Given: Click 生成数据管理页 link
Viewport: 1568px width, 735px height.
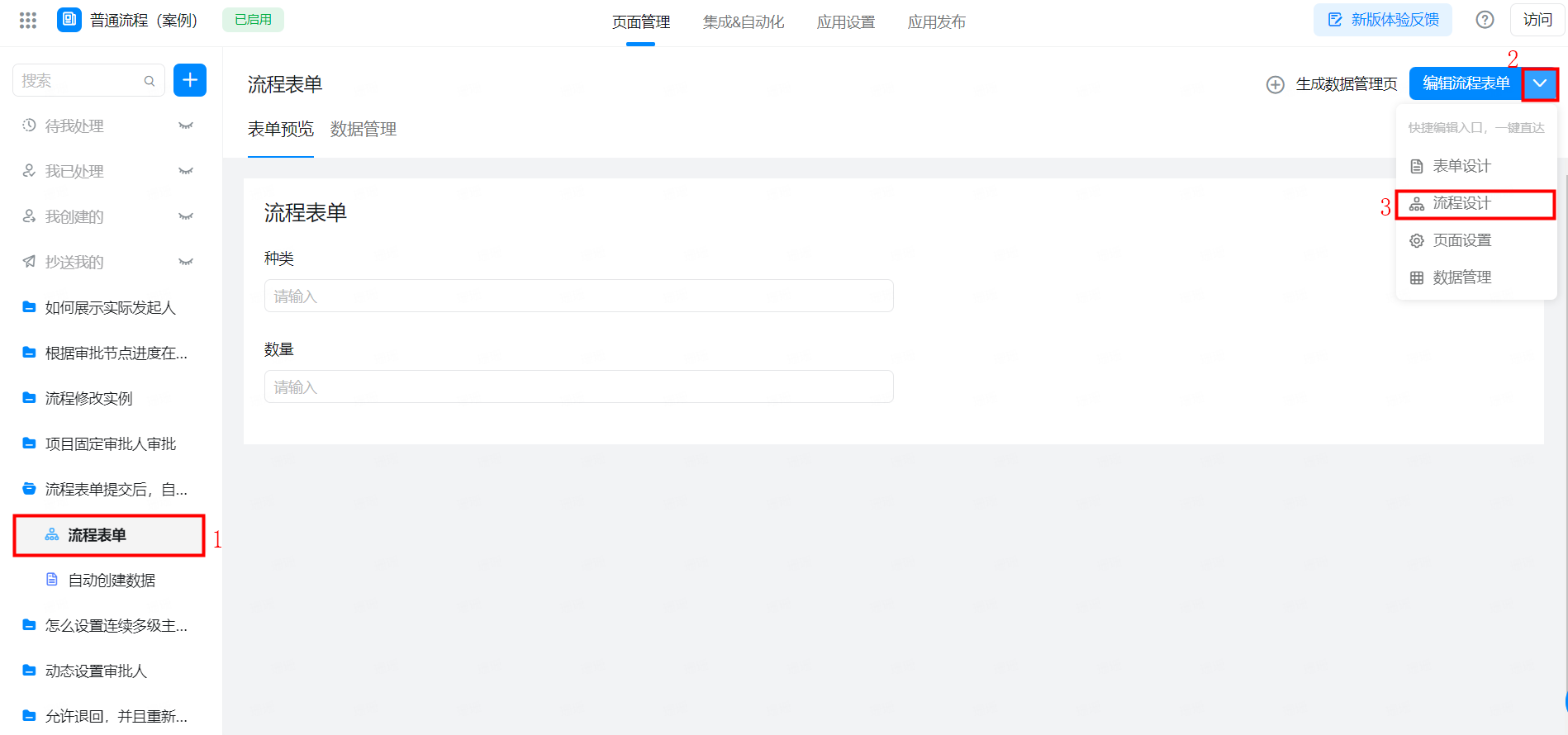Looking at the screenshot, I should tap(1347, 84).
